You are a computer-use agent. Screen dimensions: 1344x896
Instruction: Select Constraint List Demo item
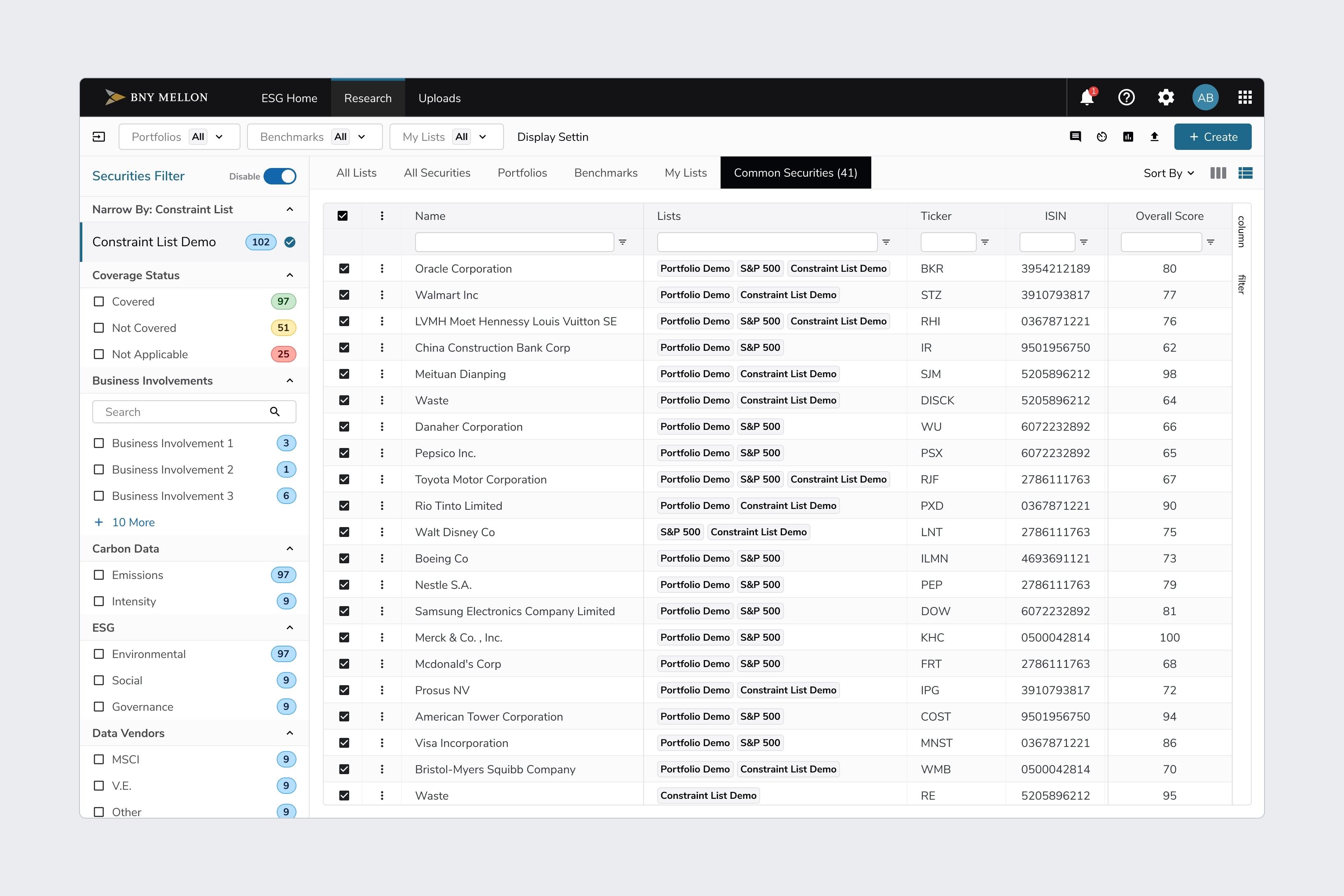click(x=195, y=242)
